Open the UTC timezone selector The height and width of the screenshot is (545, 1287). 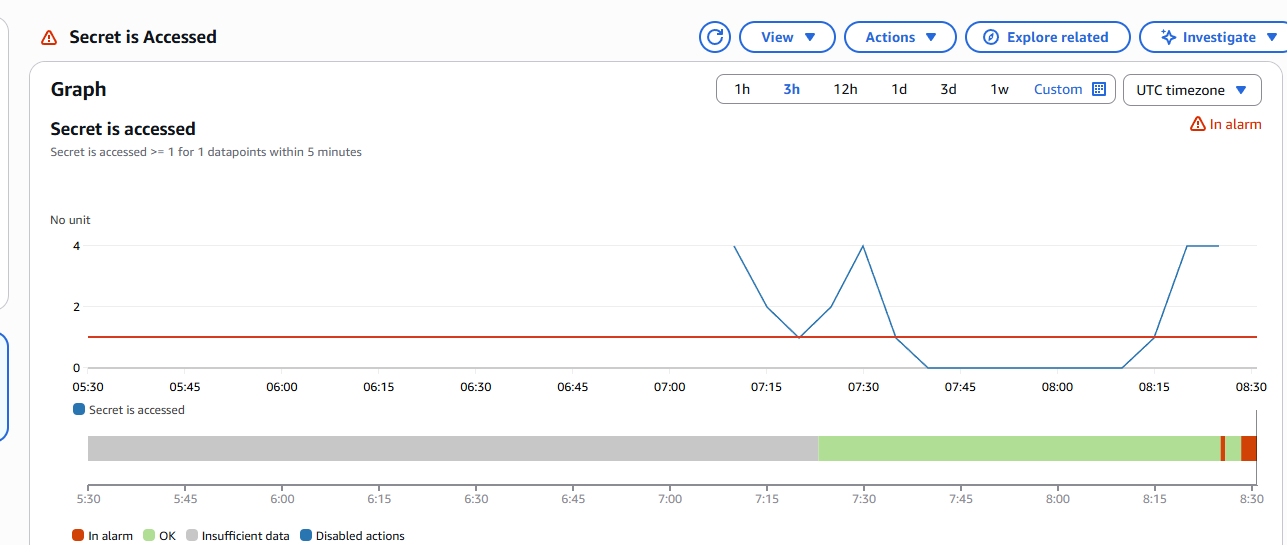(1191, 89)
